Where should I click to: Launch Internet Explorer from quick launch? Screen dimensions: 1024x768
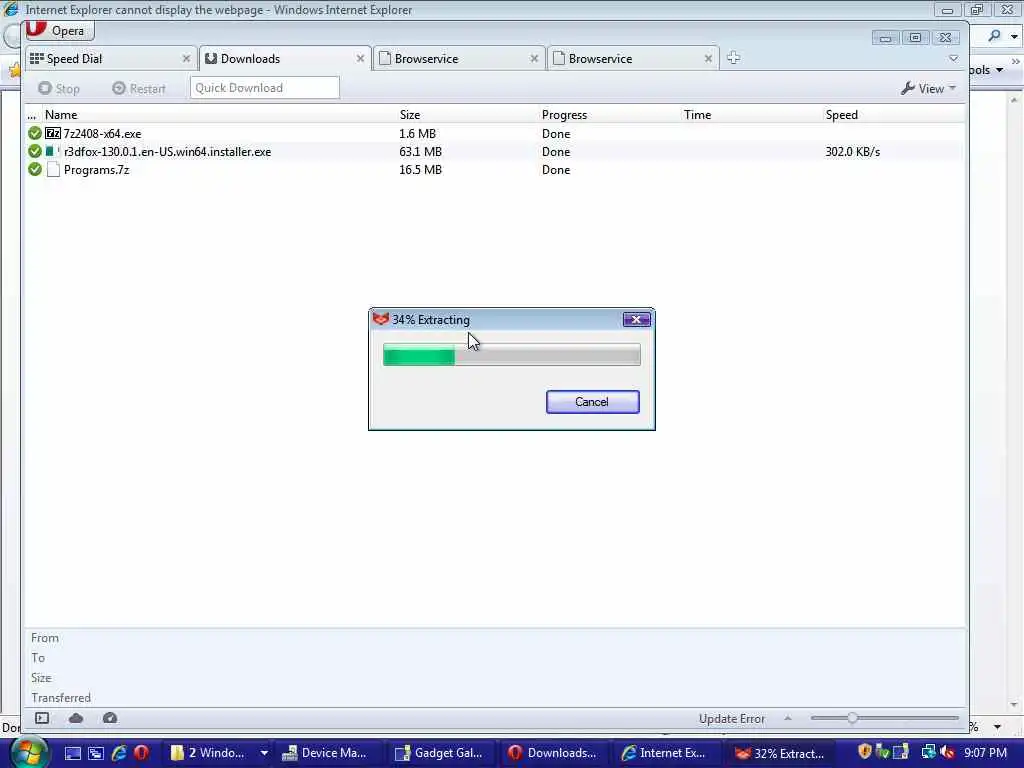tap(119, 753)
